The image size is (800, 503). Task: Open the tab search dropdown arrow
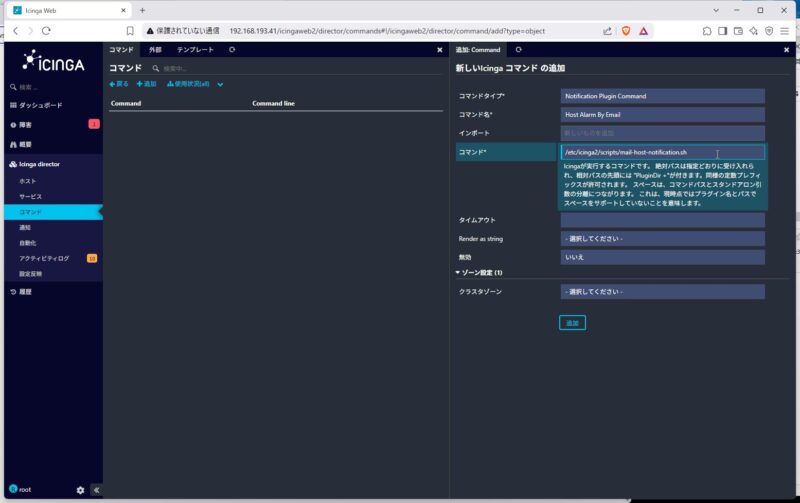(x=716, y=10)
